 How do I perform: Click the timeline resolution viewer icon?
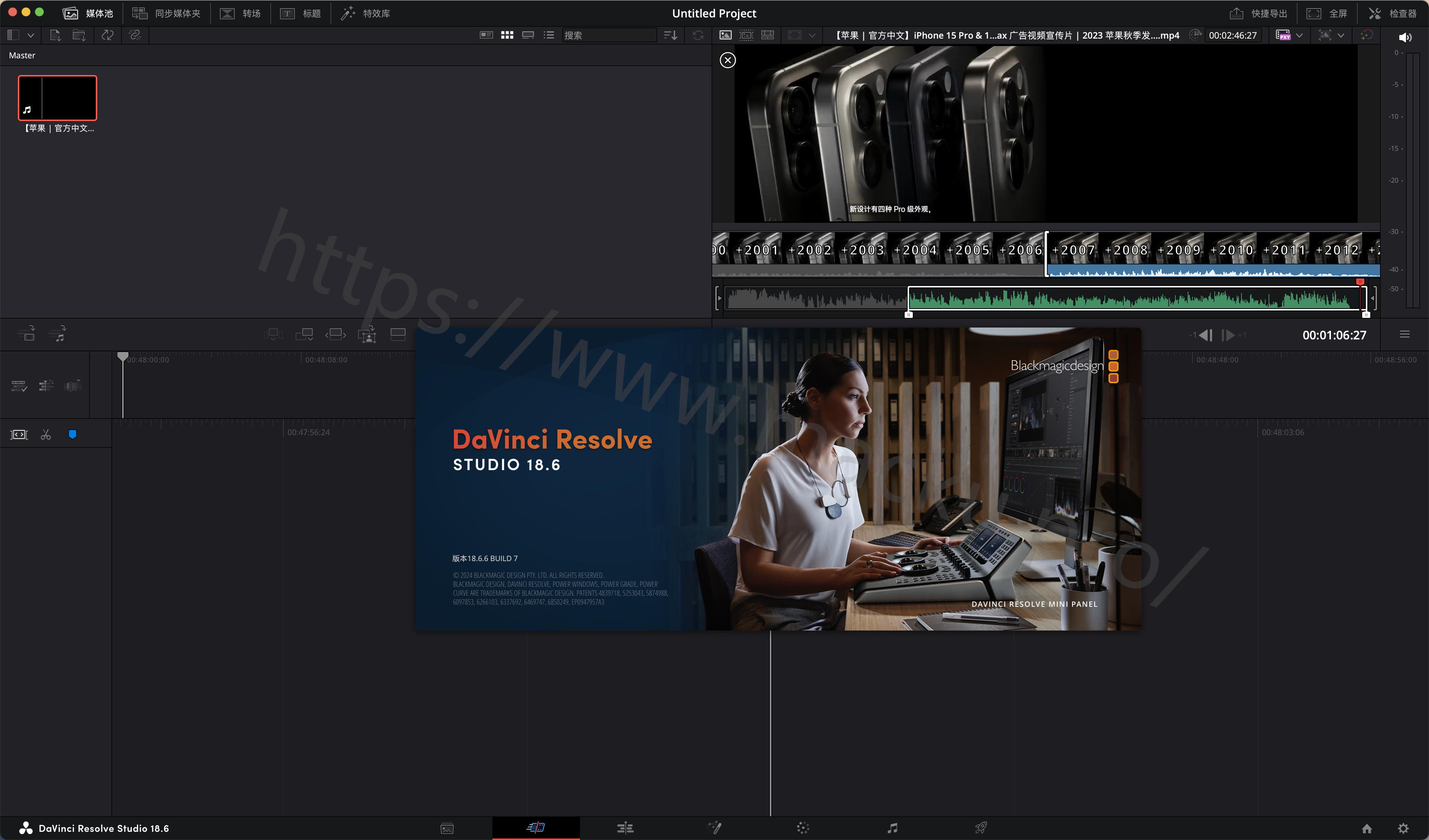coord(1325,35)
